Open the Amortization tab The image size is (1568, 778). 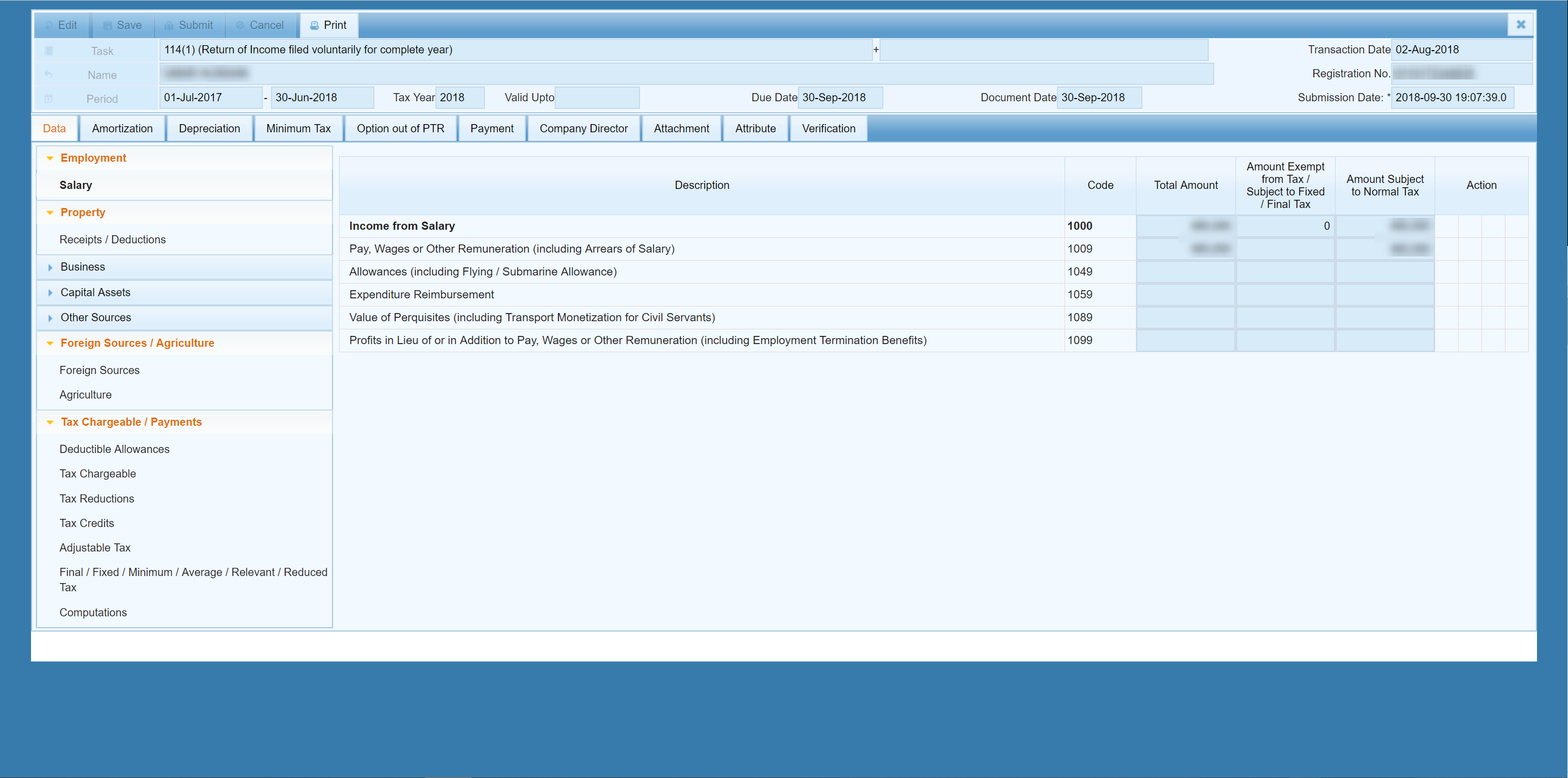[x=122, y=128]
